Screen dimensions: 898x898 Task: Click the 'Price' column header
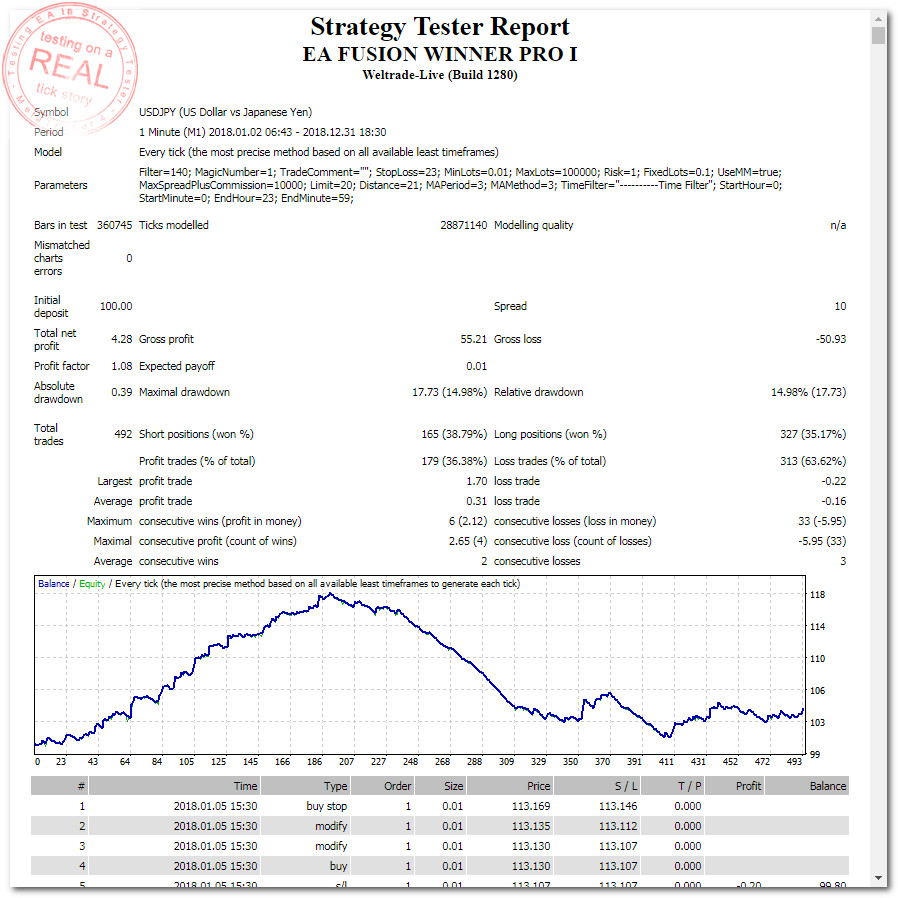(510, 786)
